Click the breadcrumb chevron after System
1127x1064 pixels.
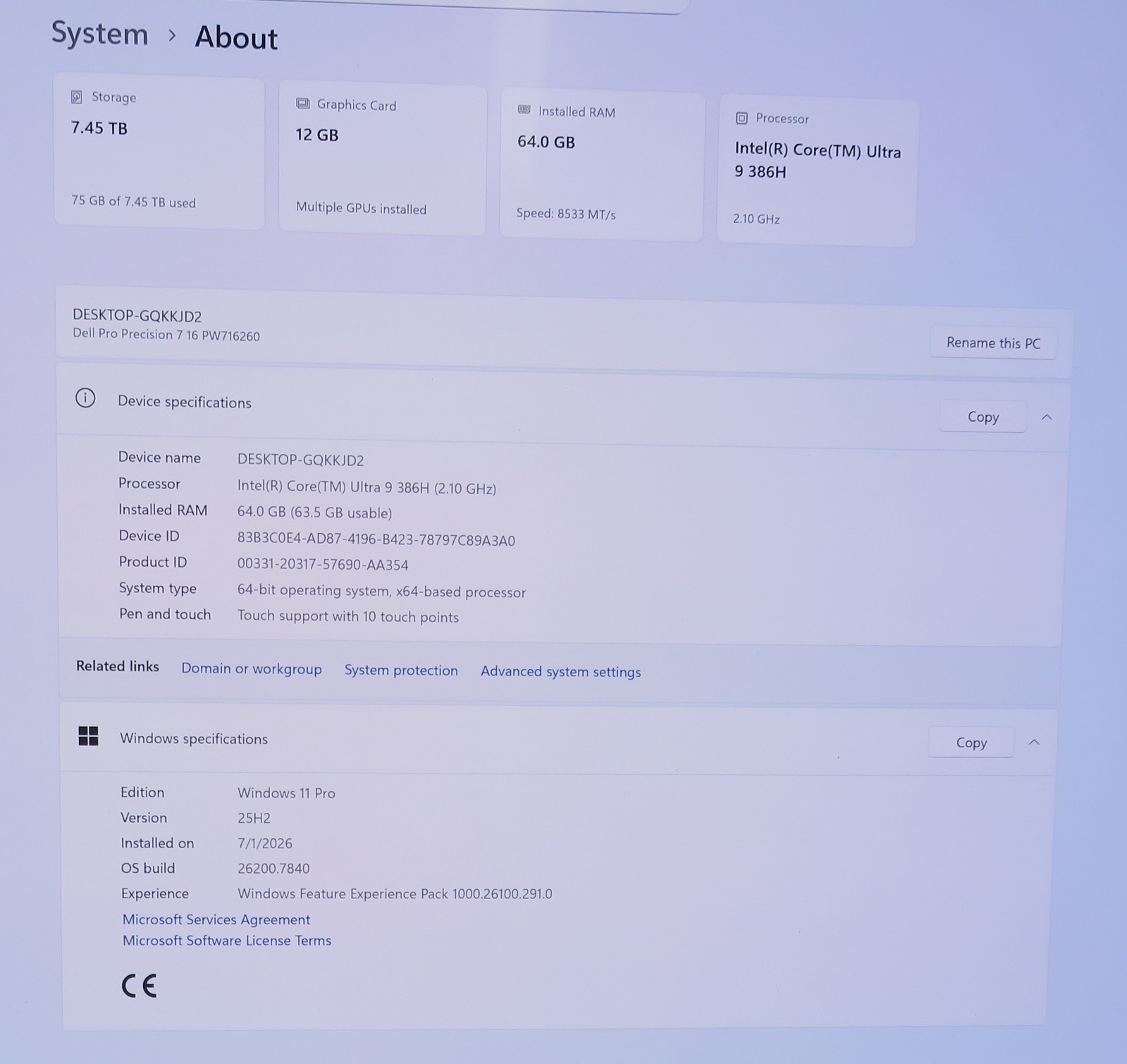[172, 35]
